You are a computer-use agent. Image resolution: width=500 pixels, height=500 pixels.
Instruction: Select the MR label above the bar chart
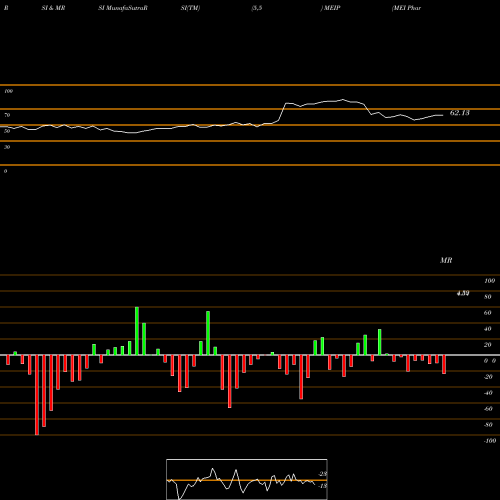click(446, 260)
